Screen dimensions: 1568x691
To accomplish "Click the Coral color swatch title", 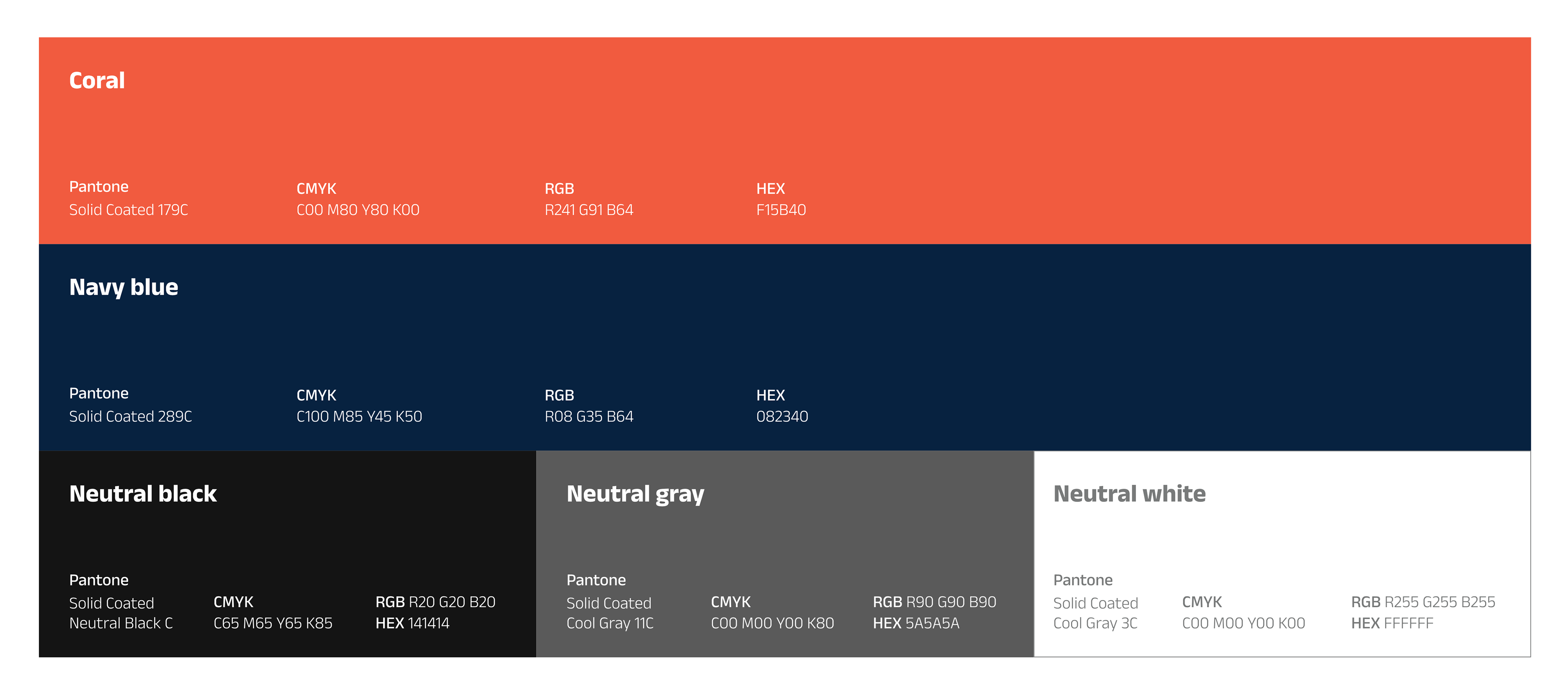I will pyautogui.click(x=97, y=80).
